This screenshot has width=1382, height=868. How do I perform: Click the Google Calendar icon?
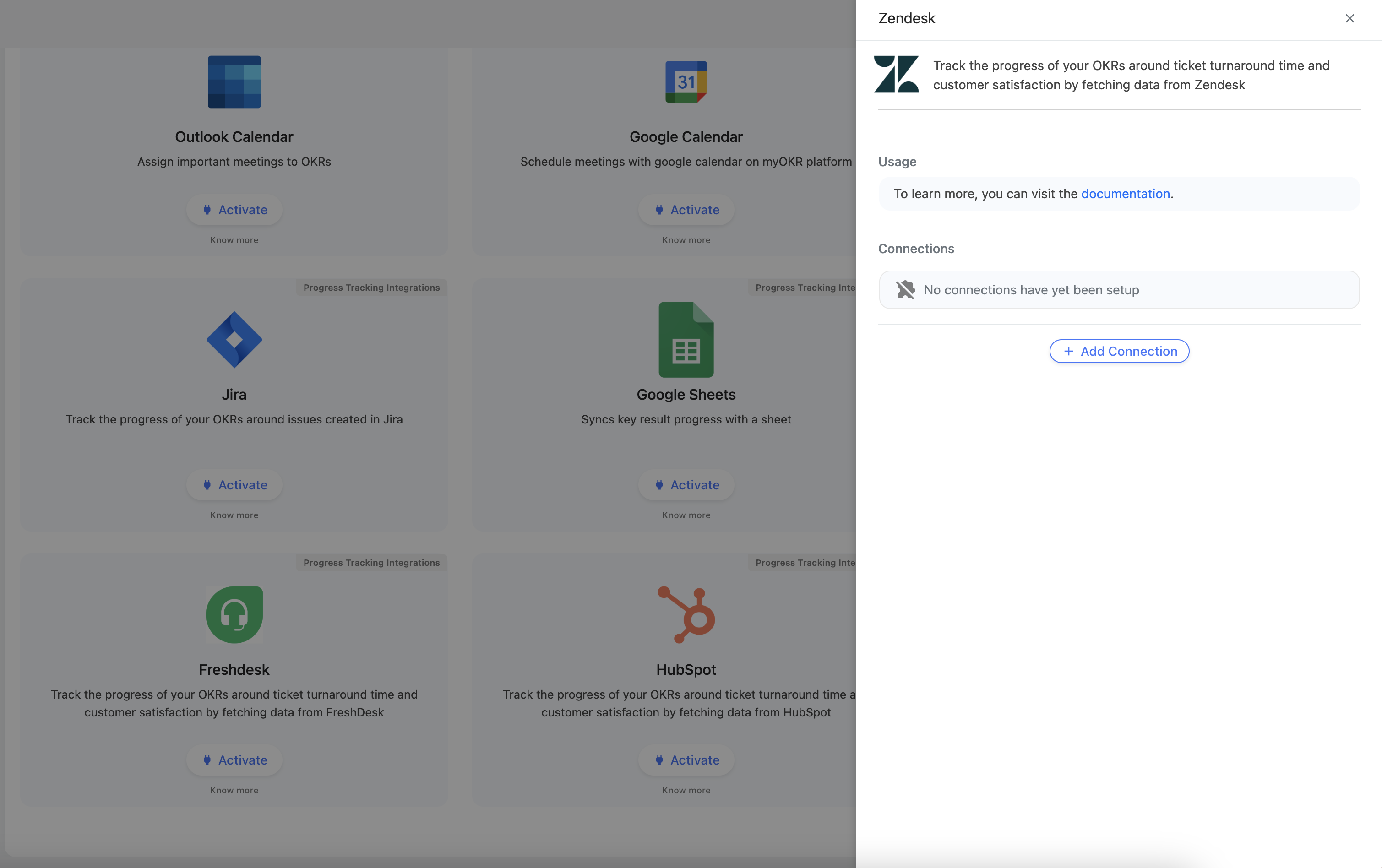pyautogui.click(x=686, y=82)
